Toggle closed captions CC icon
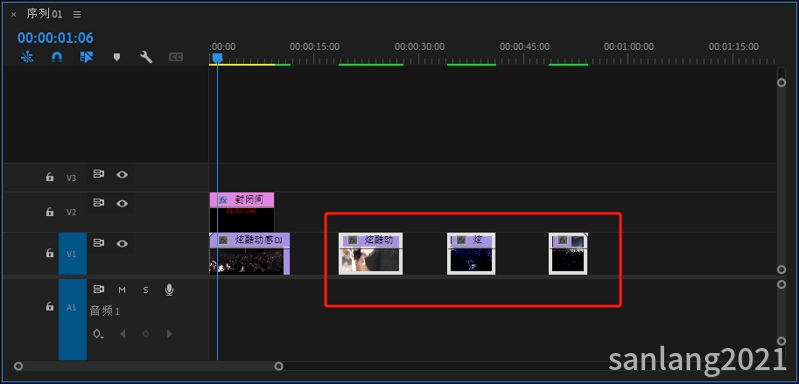The image size is (799, 384). (176, 57)
